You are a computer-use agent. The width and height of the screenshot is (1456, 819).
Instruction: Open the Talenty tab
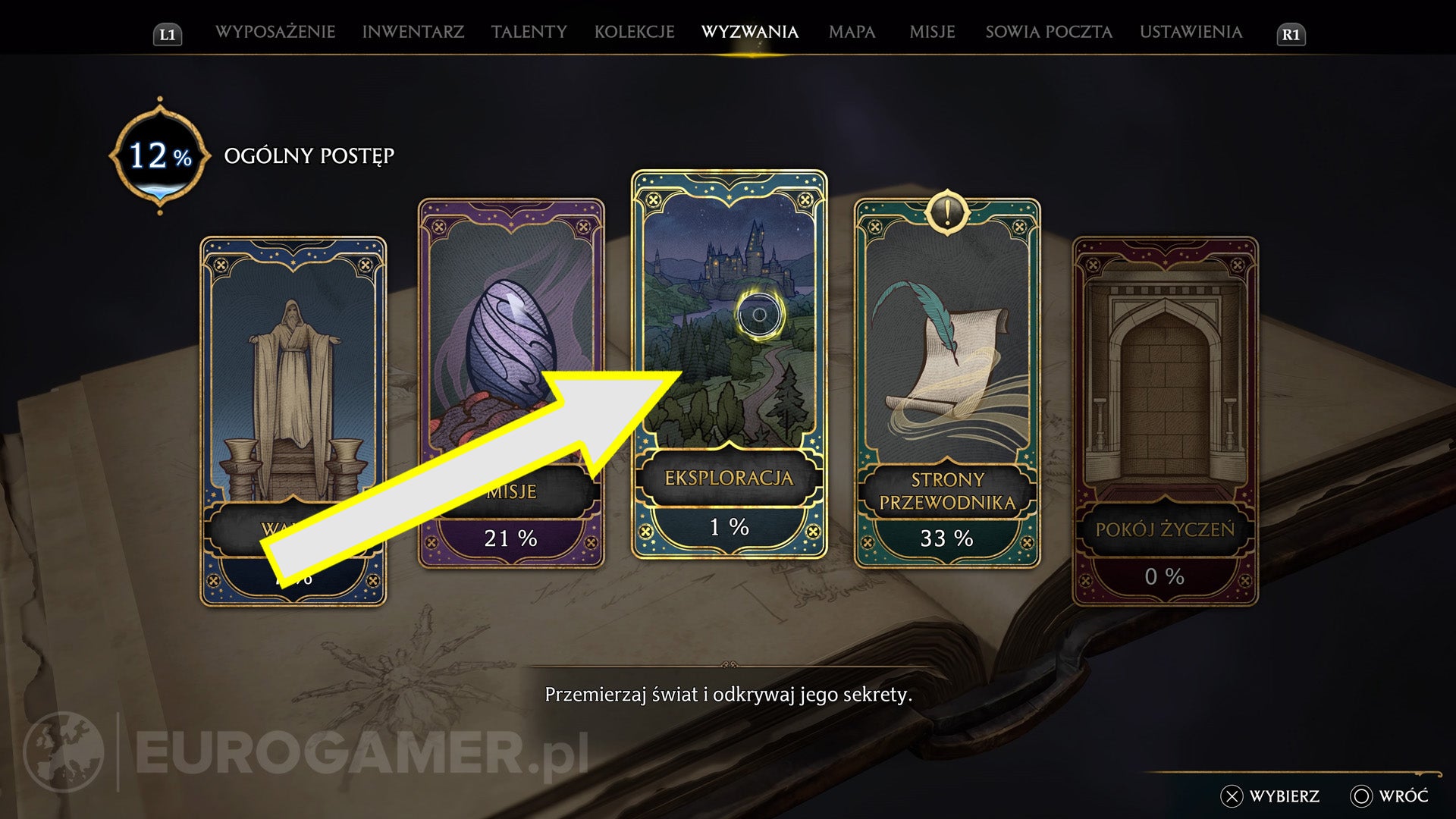click(x=529, y=32)
